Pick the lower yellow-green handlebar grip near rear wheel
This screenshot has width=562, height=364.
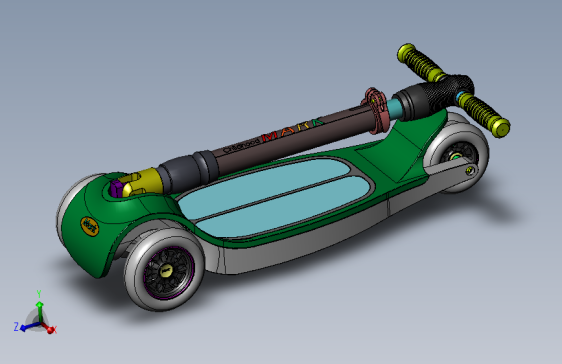click(x=484, y=115)
